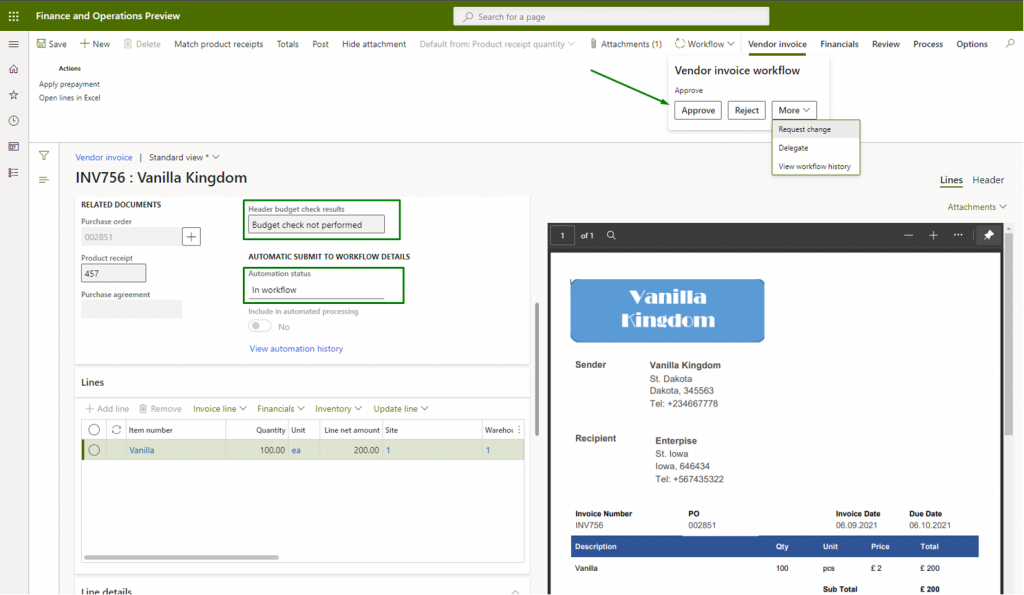Click Match product receipts
This screenshot has width=1024, height=595.
pyautogui.click(x=219, y=44)
